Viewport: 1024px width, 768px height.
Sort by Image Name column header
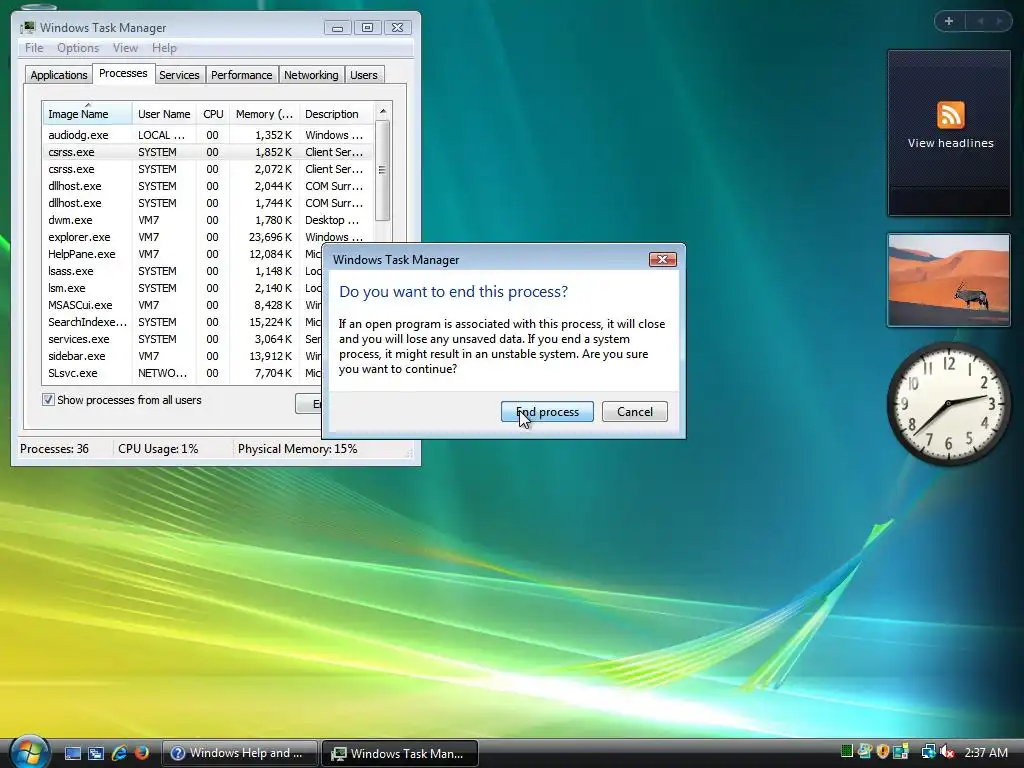click(x=88, y=114)
